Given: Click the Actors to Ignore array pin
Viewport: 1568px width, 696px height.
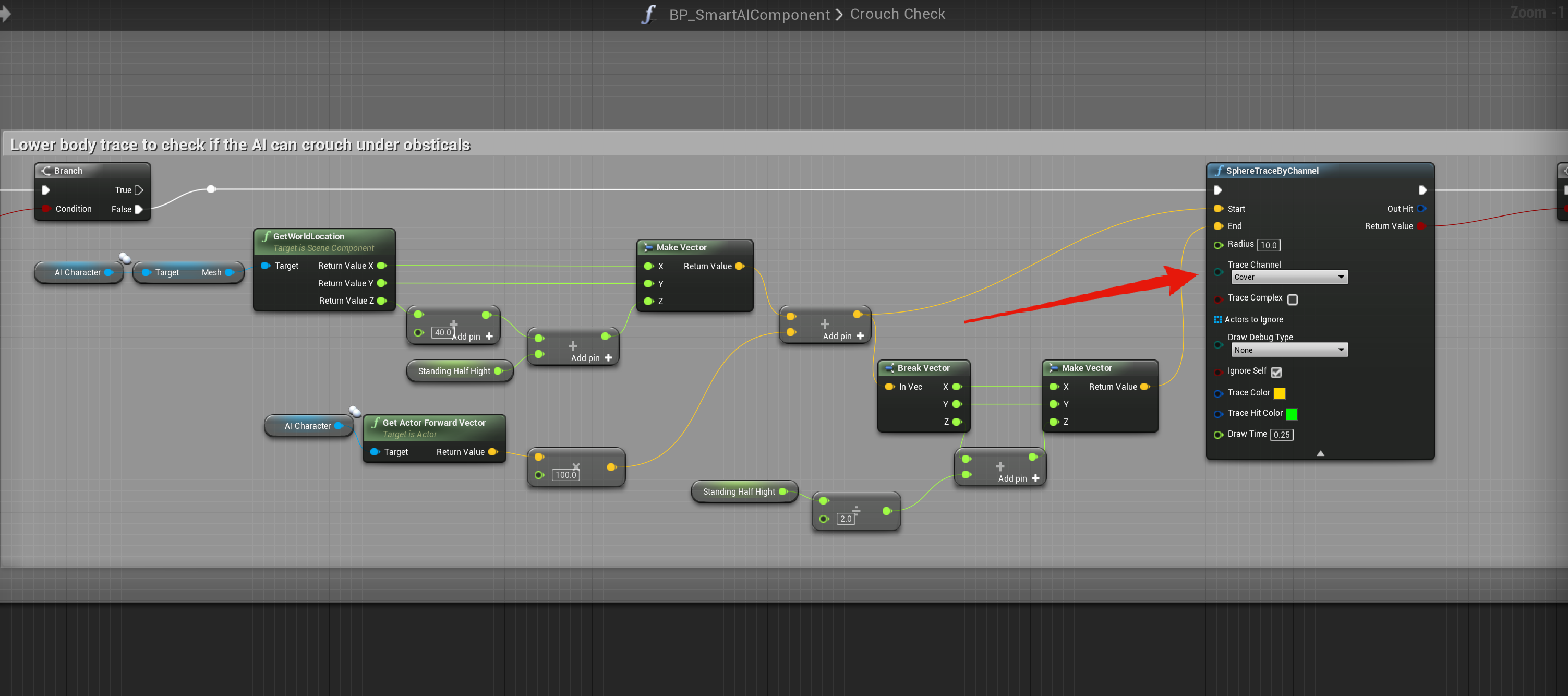Looking at the screenshot, I should (x=1217, y=320).
